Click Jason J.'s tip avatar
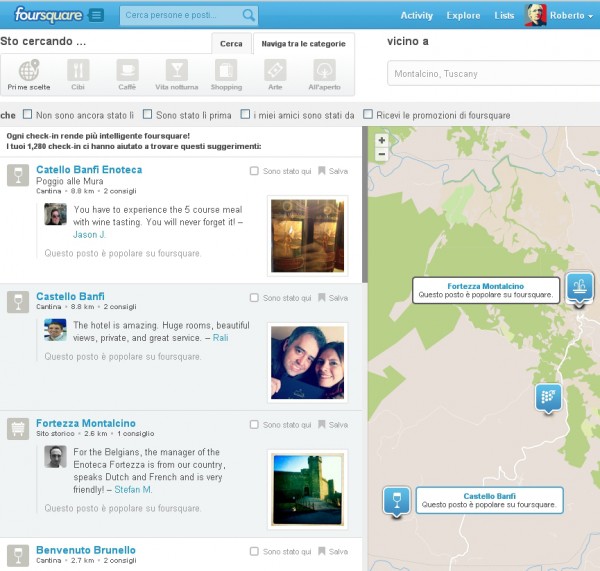Screen dimensions: 600x571 tap(55, 214)
